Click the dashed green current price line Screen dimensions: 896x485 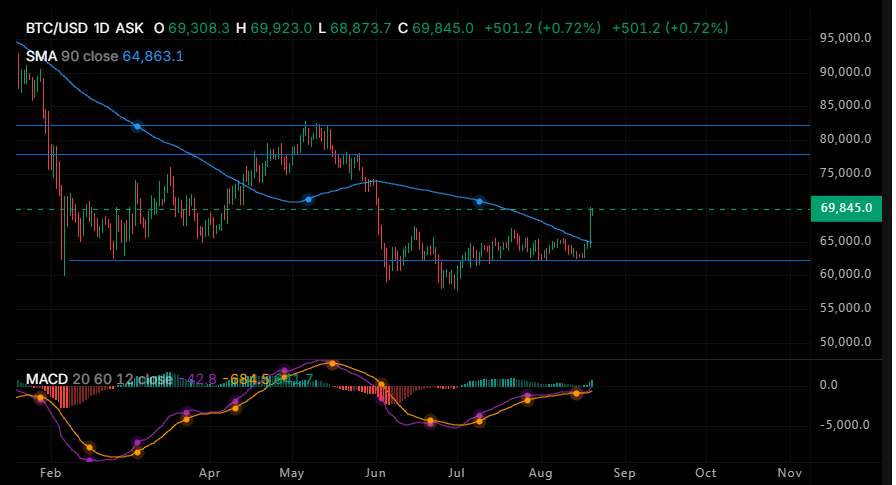click(413, 210)
